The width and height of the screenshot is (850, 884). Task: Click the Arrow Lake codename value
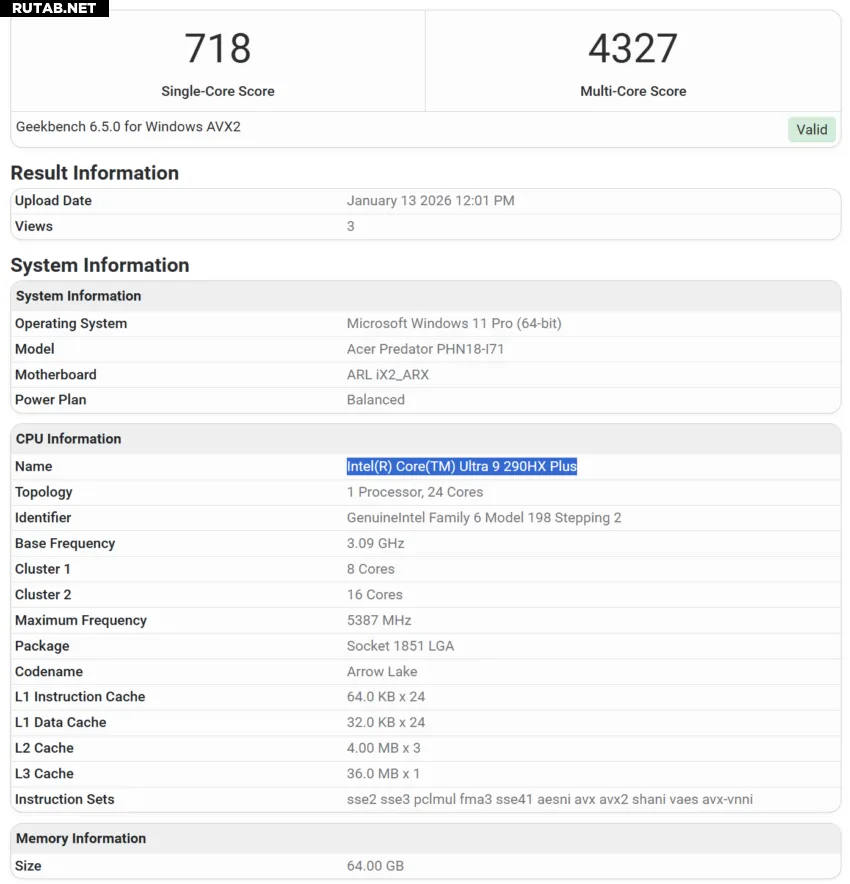382,672
